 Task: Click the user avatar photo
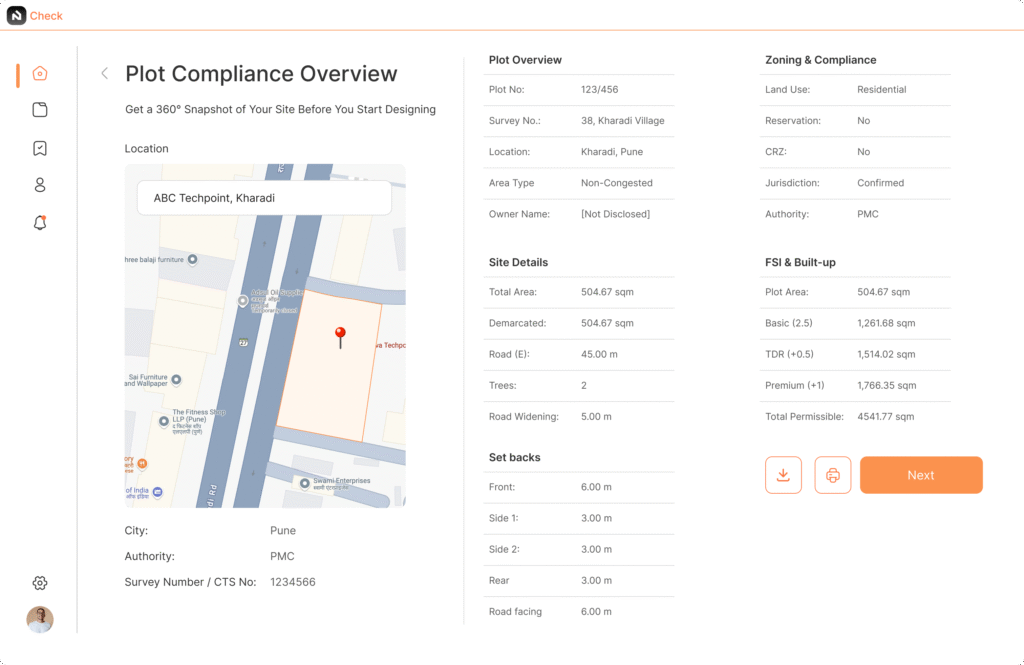(x=40, y=620)
